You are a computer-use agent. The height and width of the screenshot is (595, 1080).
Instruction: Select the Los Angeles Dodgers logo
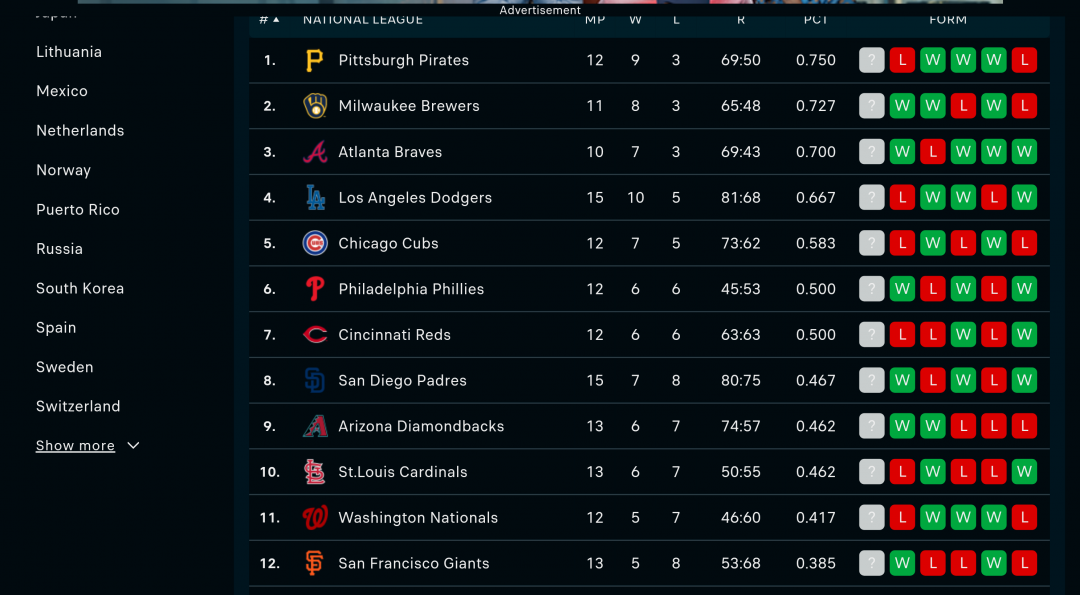(x=315, y=198)
